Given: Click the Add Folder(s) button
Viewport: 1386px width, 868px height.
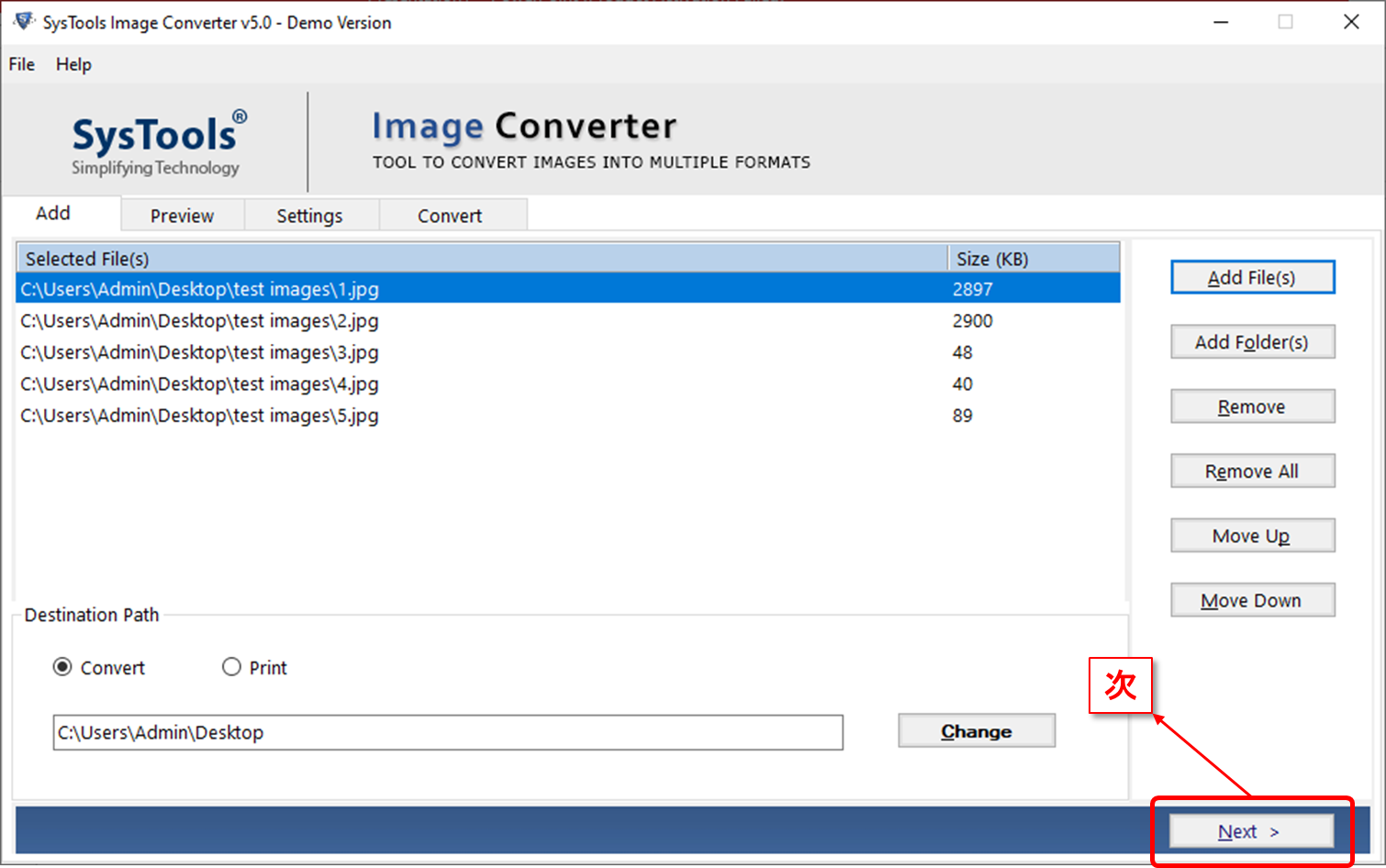Looking at the screenshot, I should [1252, 341].
